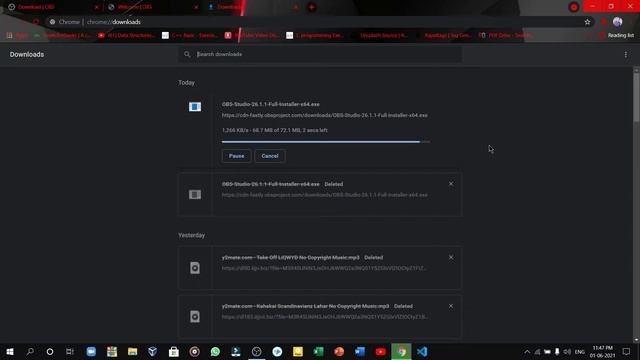Viewport: 640px width, 360px height.
Task: Open source URL of Take Off mp3
Action: coord(324,269)
